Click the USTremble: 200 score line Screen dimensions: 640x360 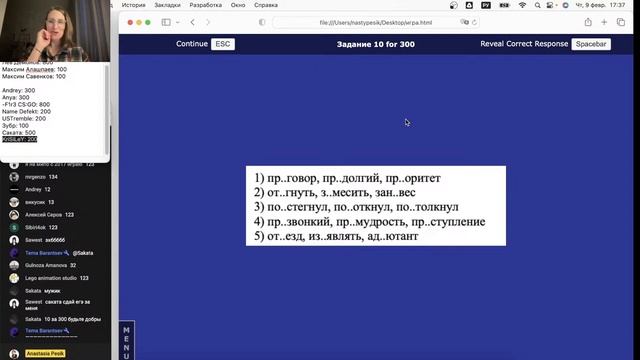(24, 118)
